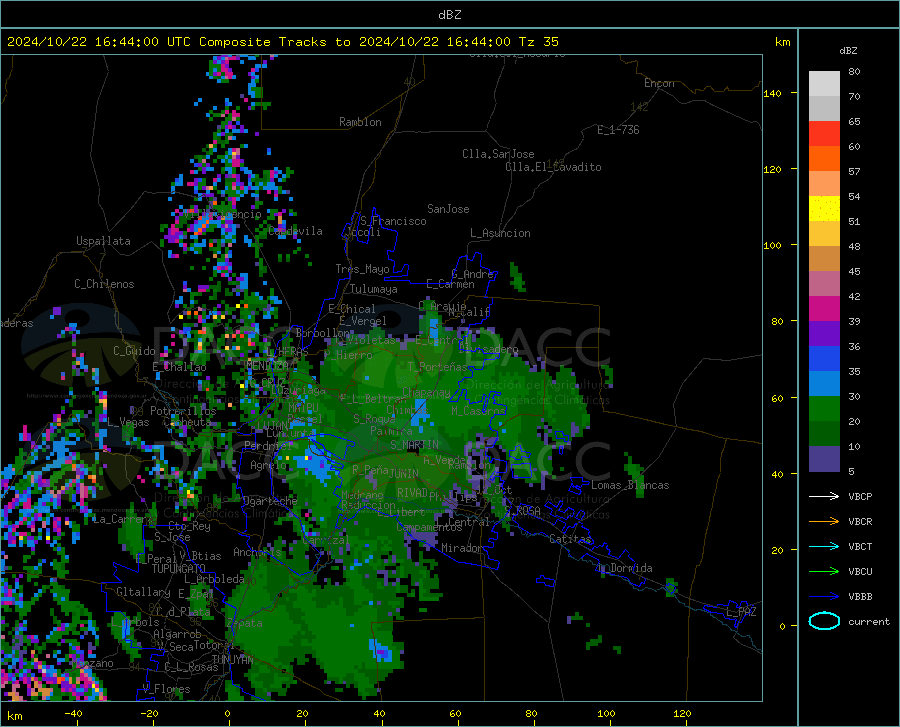
Task: Pick the magenta 39-42 dBZ swatch
Action: tap(824, 309)
